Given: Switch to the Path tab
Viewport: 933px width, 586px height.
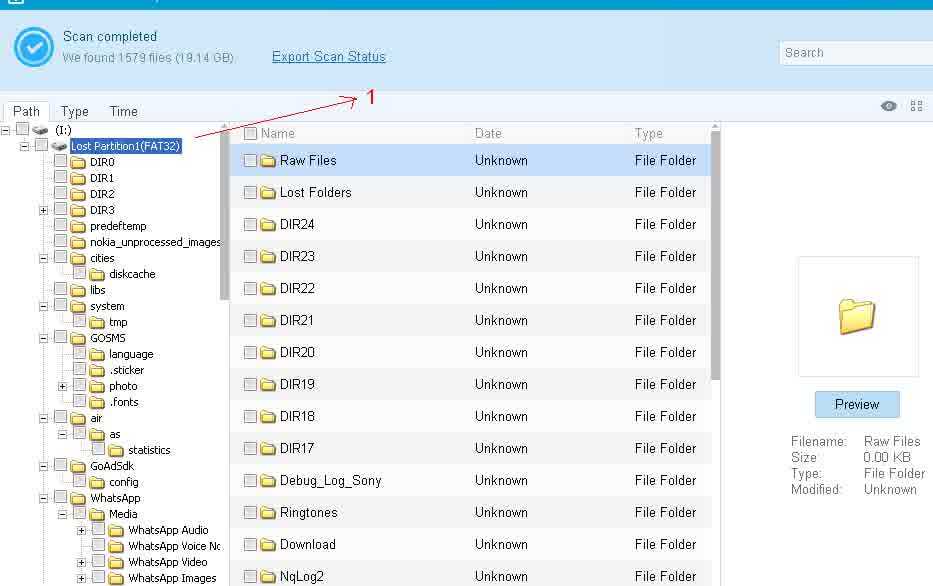Looking at the screenshot, I should click(26, 111).
